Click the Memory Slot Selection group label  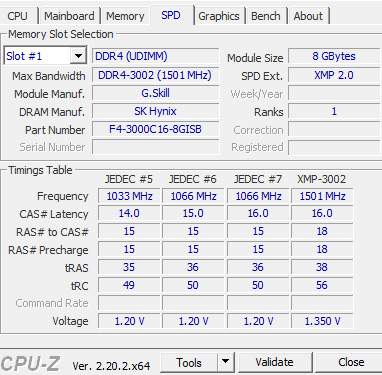(61, 34)
